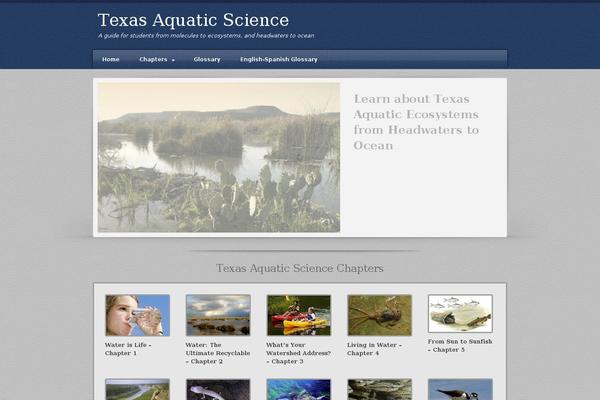Open 'What's Your Watershed Address? – Chapter 3' link
The image size is (600, 400).
point(298,353)
